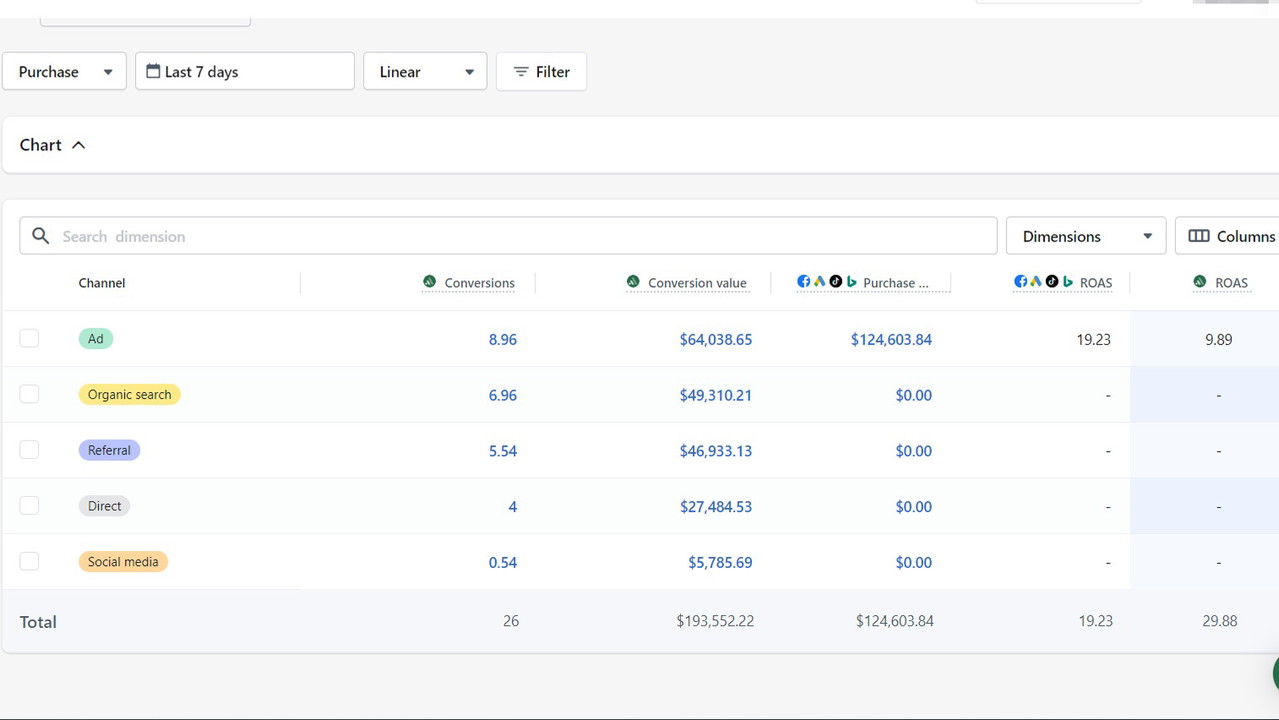Click the green icon beside Conversions header
This screenshot has width=1279, height=720.
coord(429,282)
